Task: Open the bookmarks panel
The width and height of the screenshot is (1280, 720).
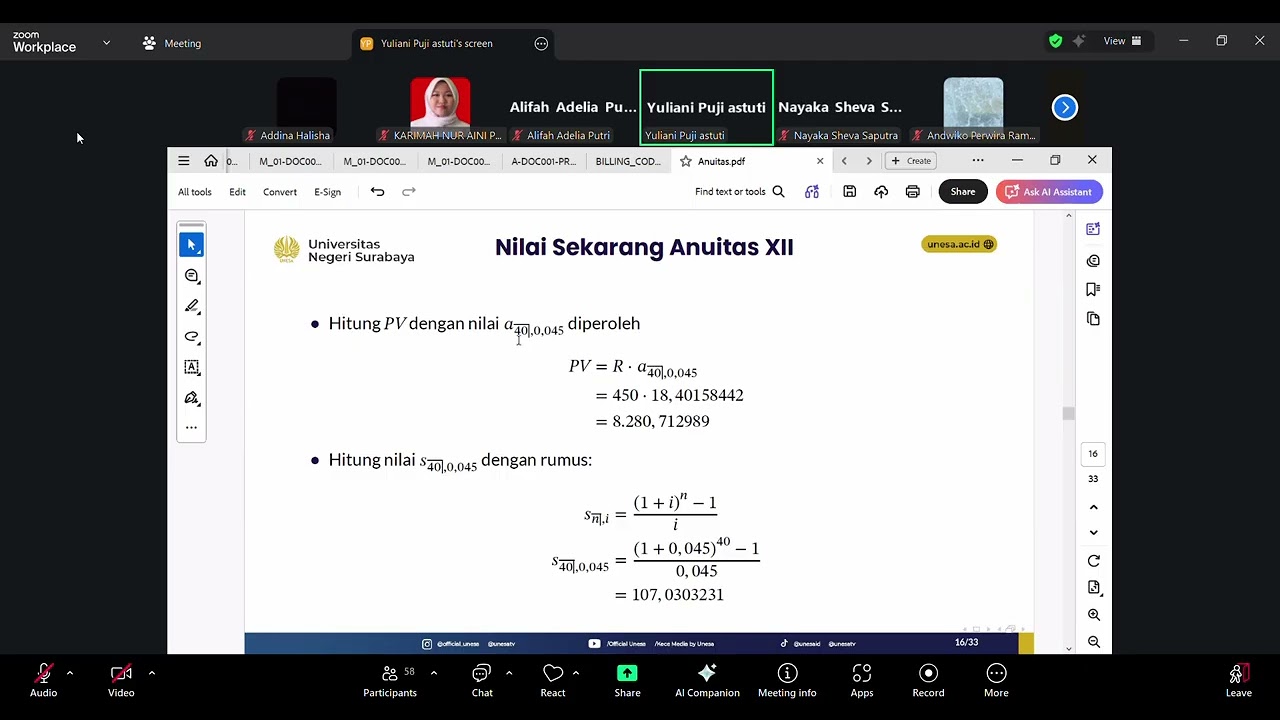Action: pos(1093,289)
